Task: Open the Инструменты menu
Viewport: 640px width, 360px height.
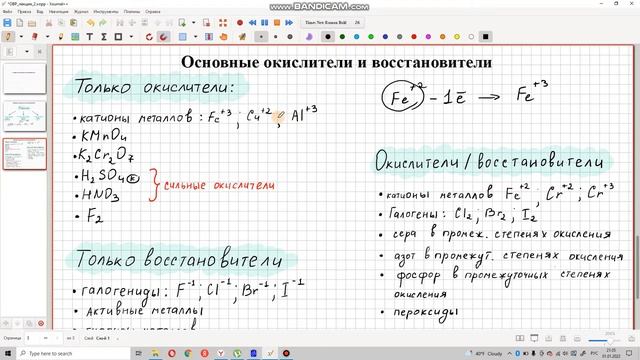Action: point(106,12)
